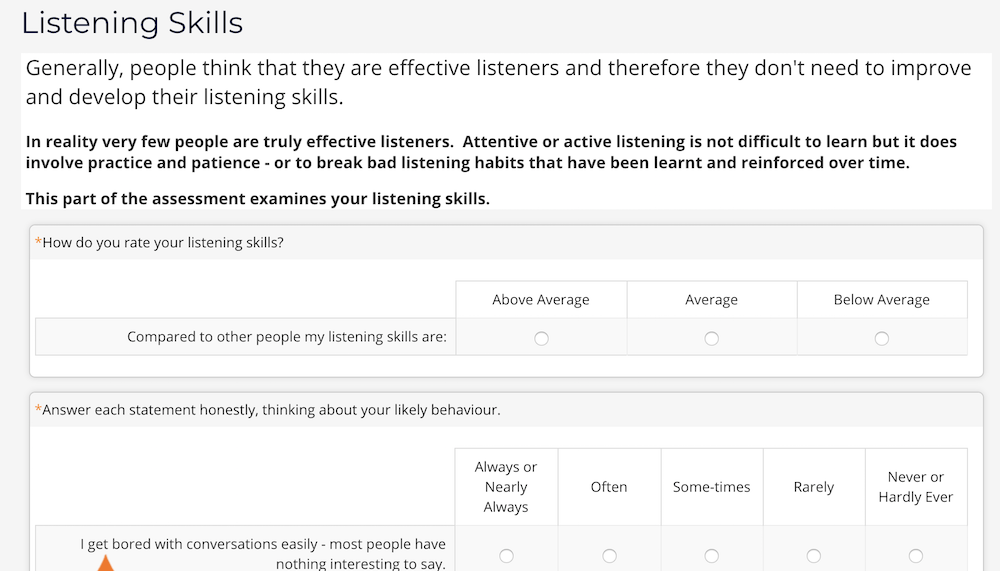Choose Some-times radio for bored with conversations row
Viewport: 1000px width, 571px height.
(711, 556)
